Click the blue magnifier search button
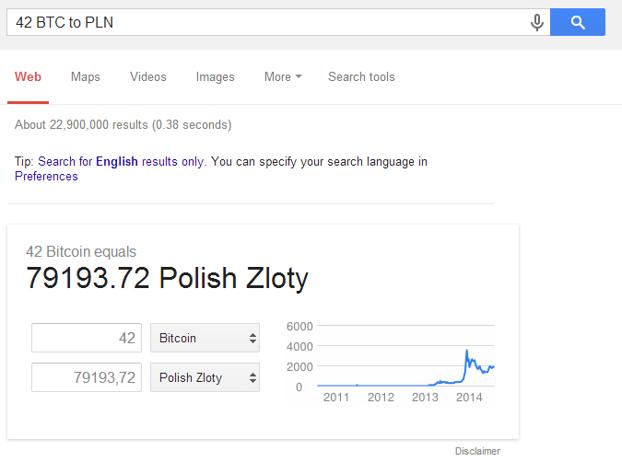The image size is (622, 462). click(x=578, y=22)
